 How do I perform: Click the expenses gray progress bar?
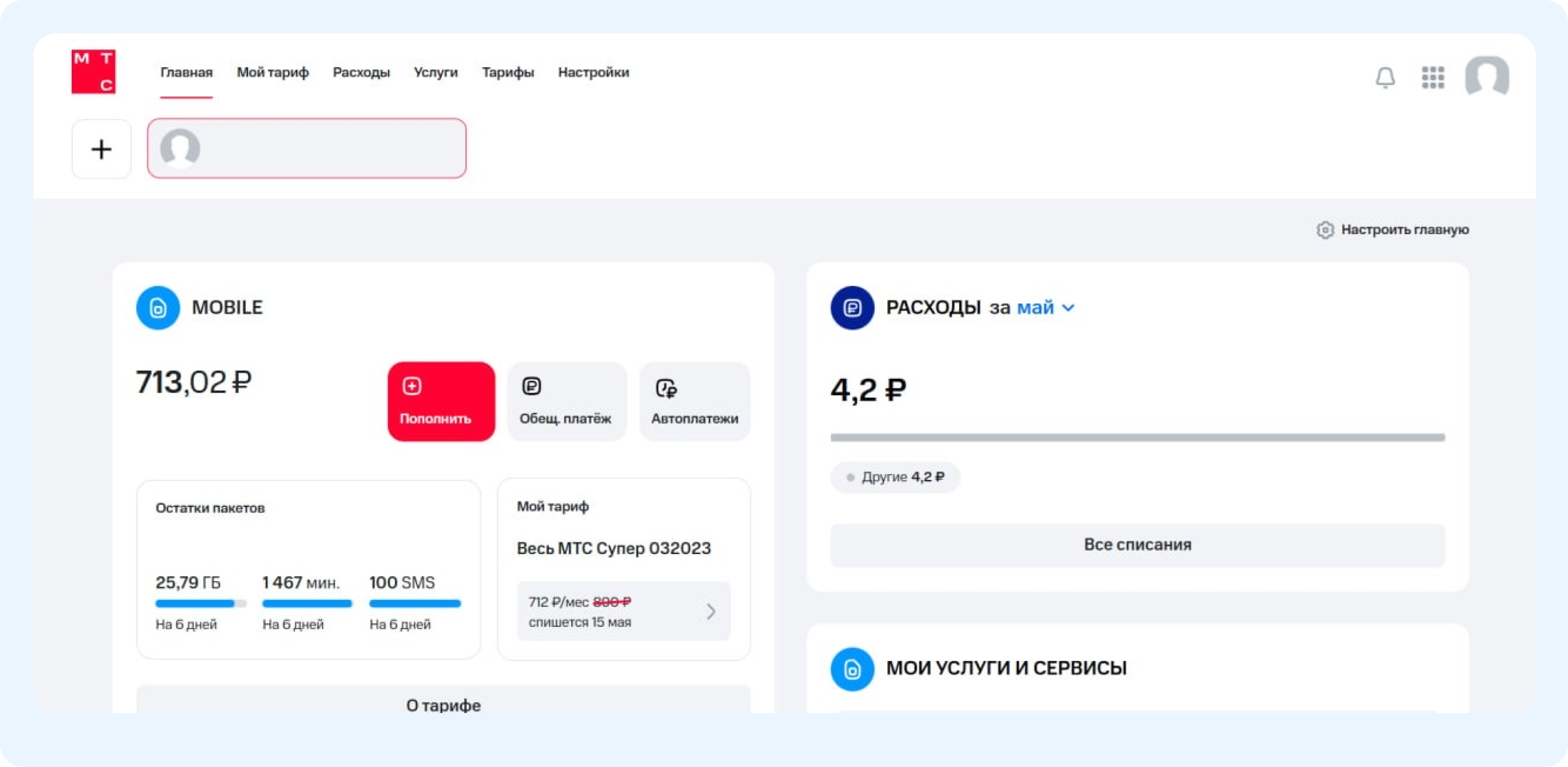click(x=1137, y=437)
